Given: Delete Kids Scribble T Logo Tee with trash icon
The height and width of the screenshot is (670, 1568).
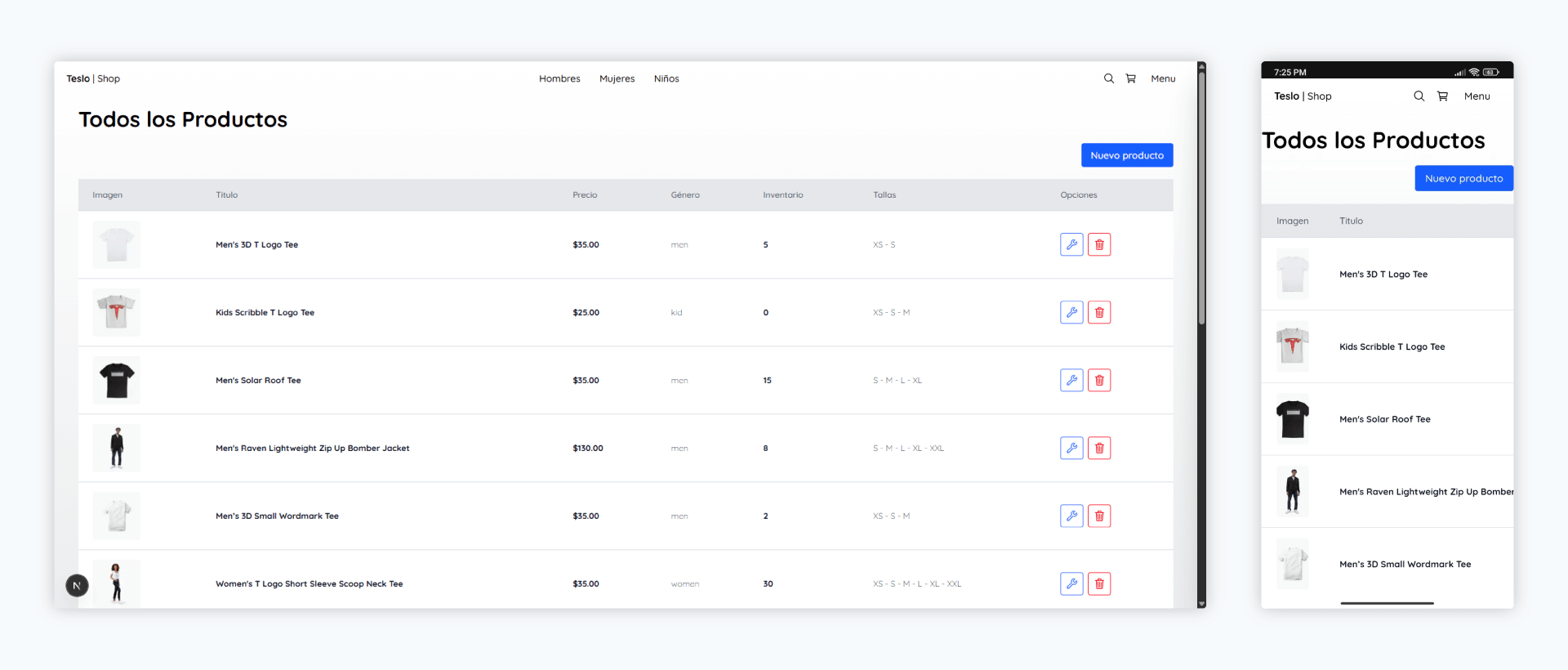Looking at the screenshot, I should pos(1099,312).
